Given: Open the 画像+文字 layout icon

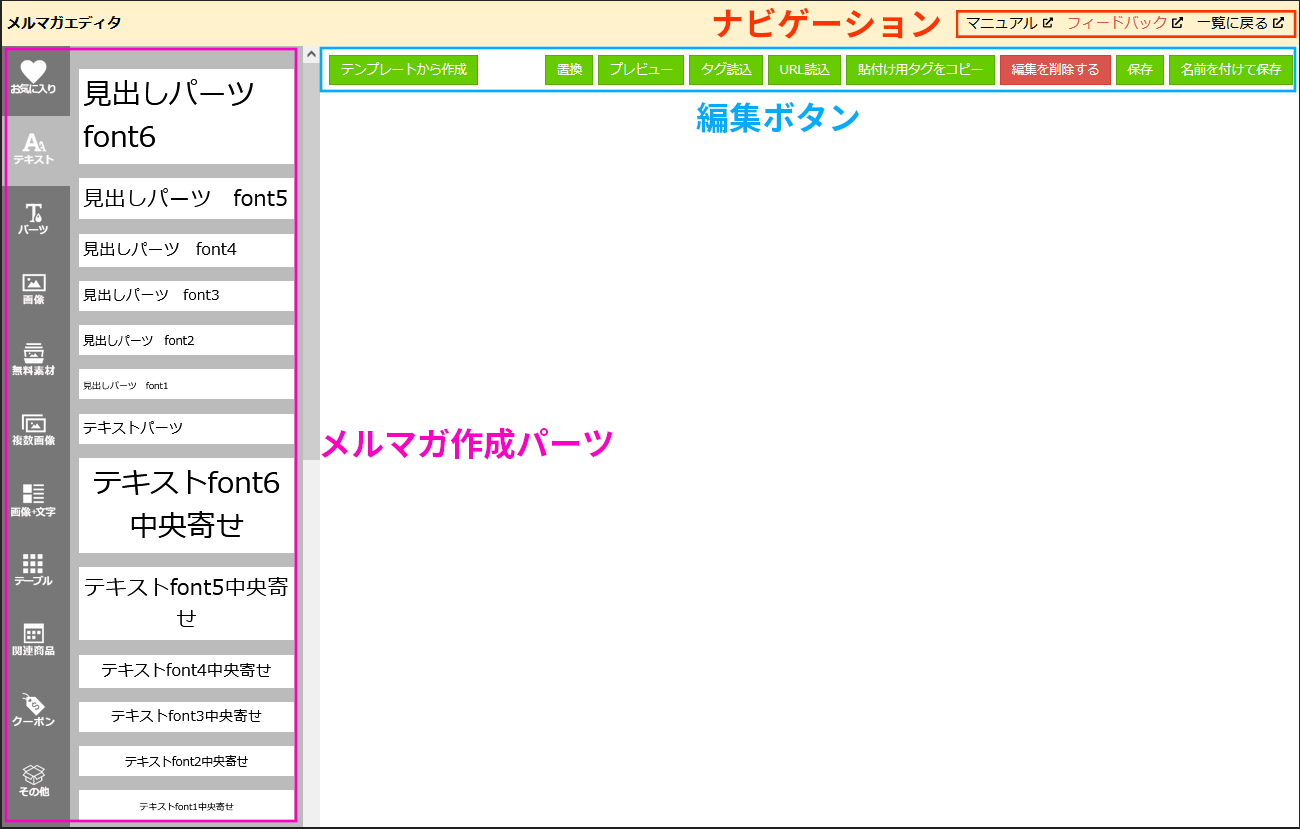Looking at the screenshot, I should (x=34, y=500).
